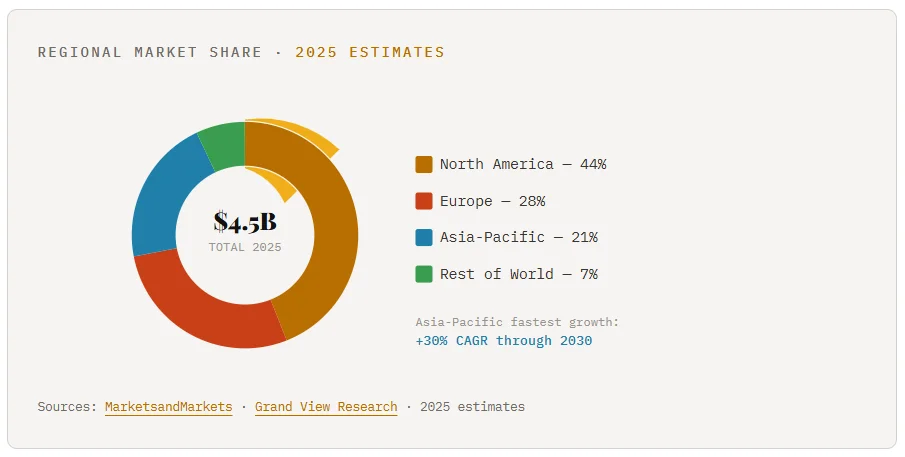Click the MarketsandMarkets source link
The width and height of the screenshot is (905, 457).
[x=168, y=407]
